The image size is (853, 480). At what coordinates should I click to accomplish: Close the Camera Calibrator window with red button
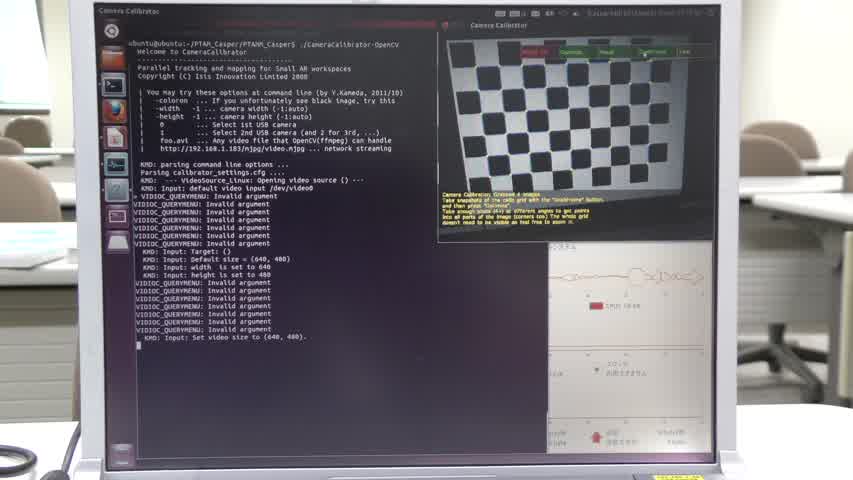(445, 25)
